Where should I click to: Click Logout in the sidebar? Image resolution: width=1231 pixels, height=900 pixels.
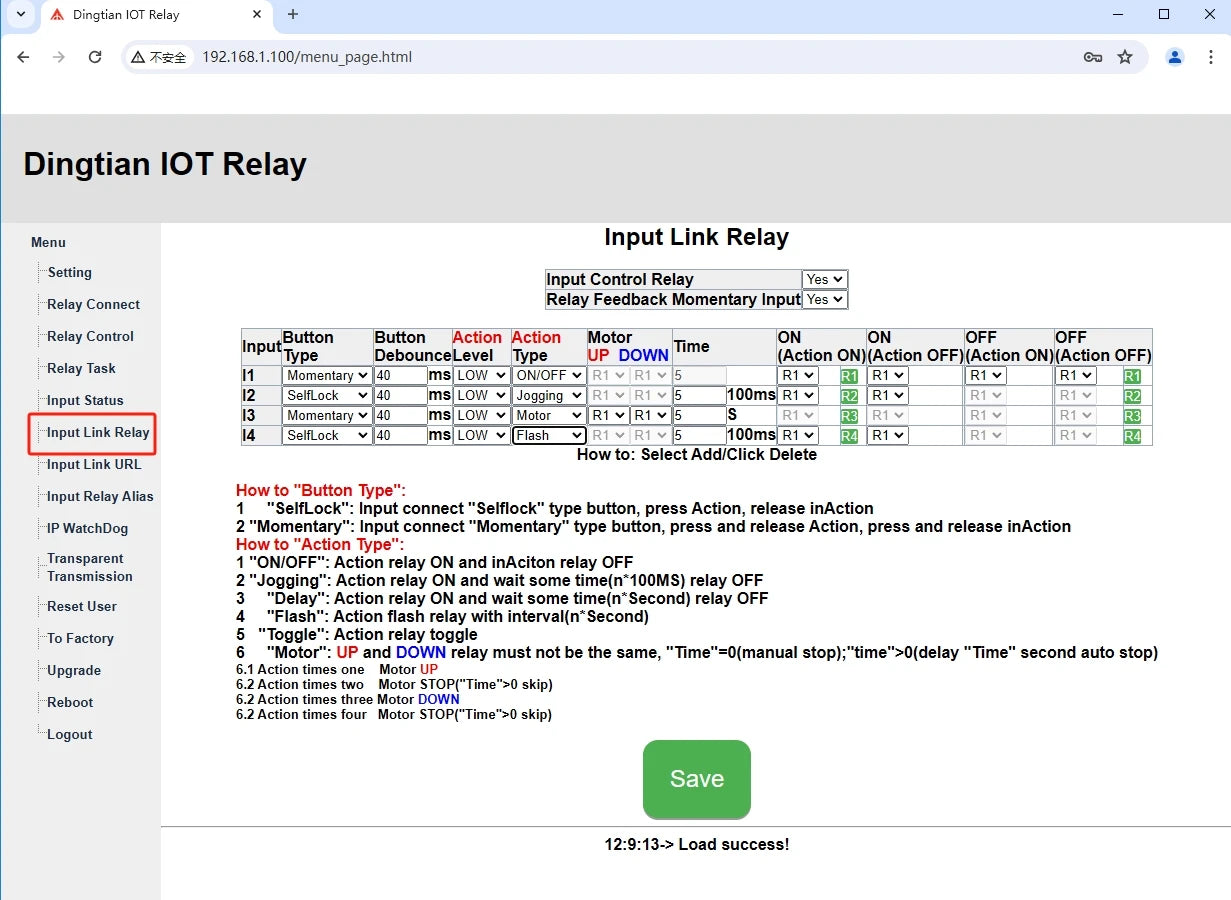click(69, 735)
